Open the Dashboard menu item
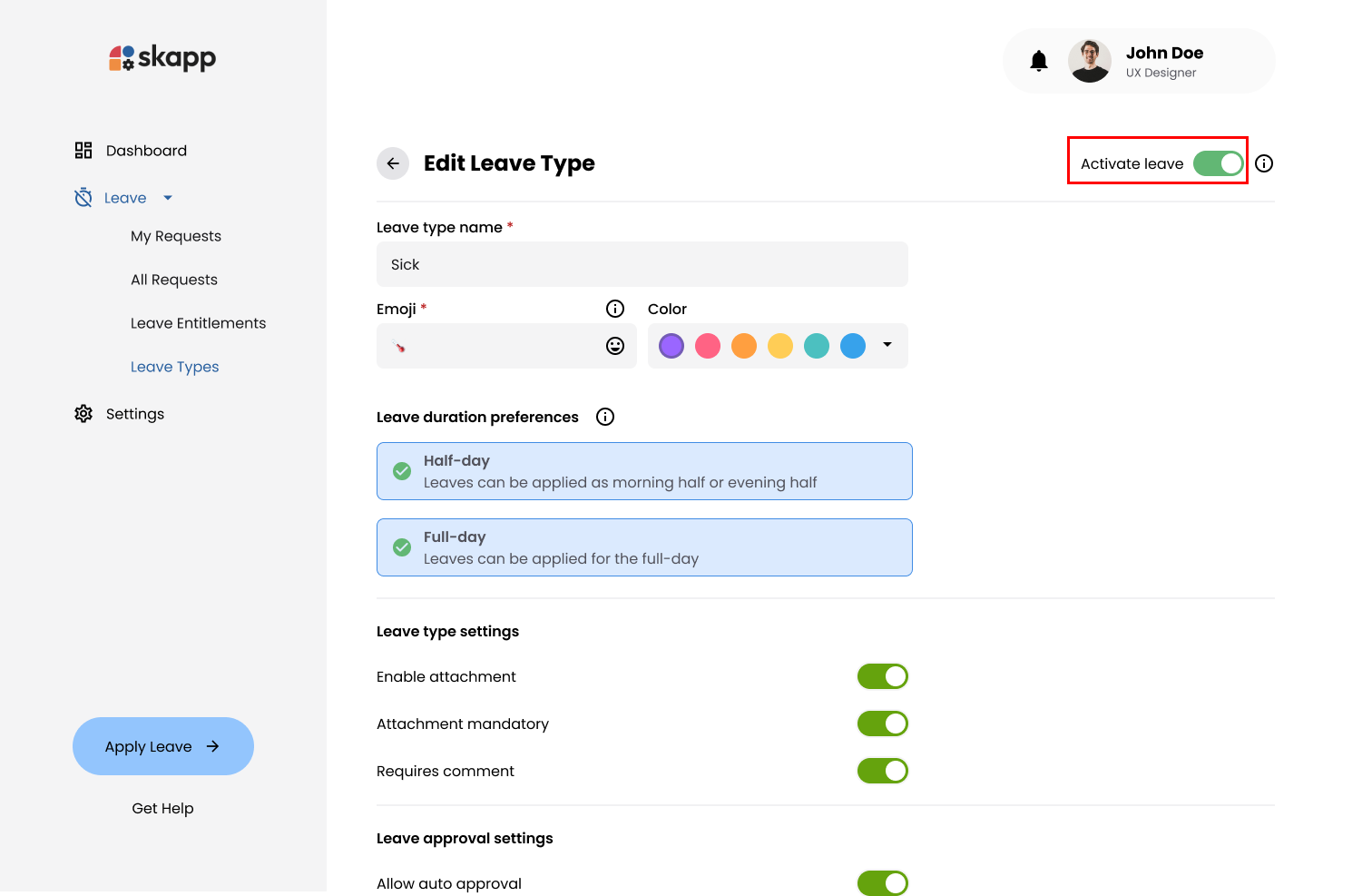 coord(146,151)
